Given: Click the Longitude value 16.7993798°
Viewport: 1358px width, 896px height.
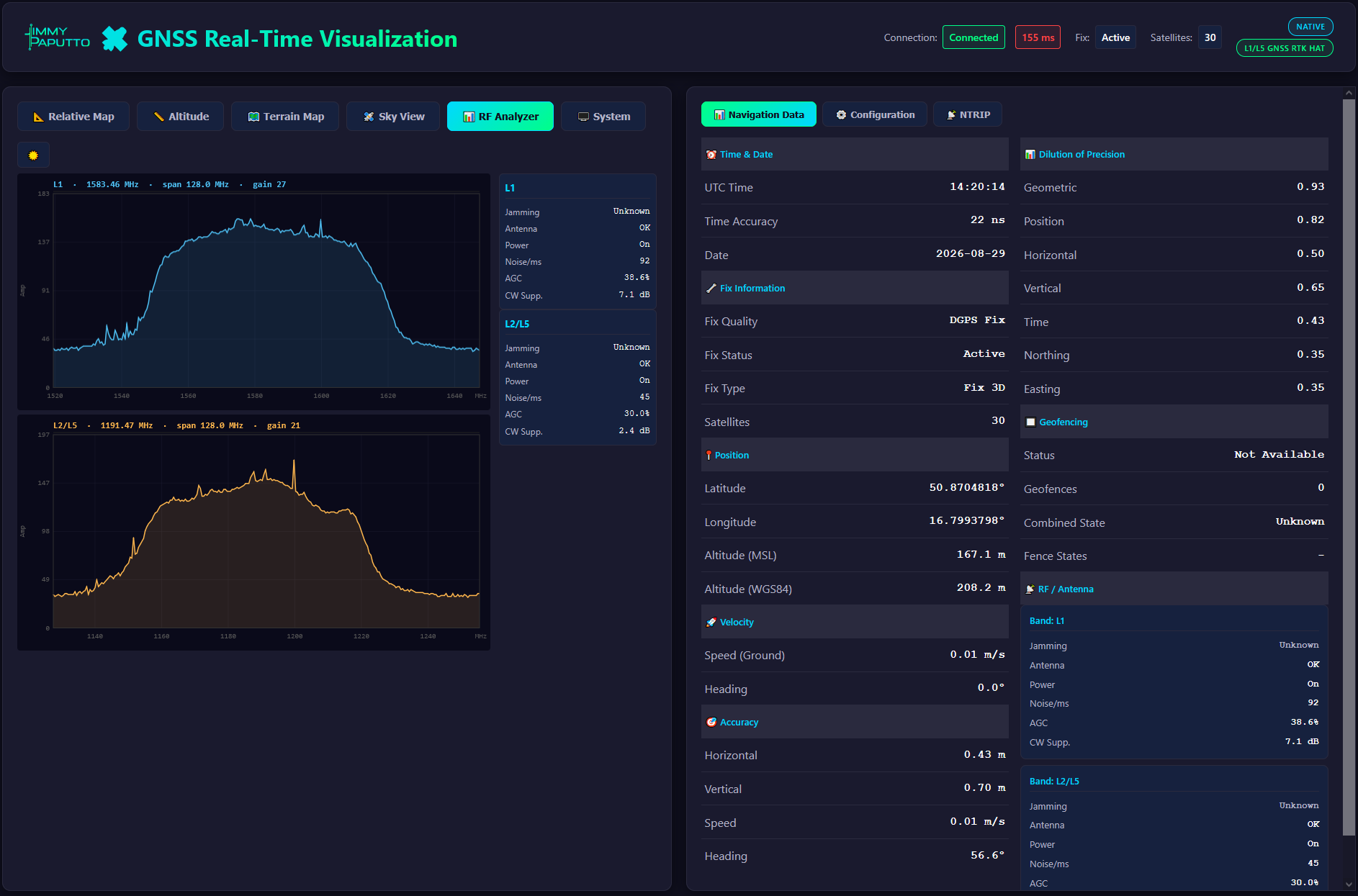Looking at the screenshot, I should pyautogui.click(x=966, y=521).
